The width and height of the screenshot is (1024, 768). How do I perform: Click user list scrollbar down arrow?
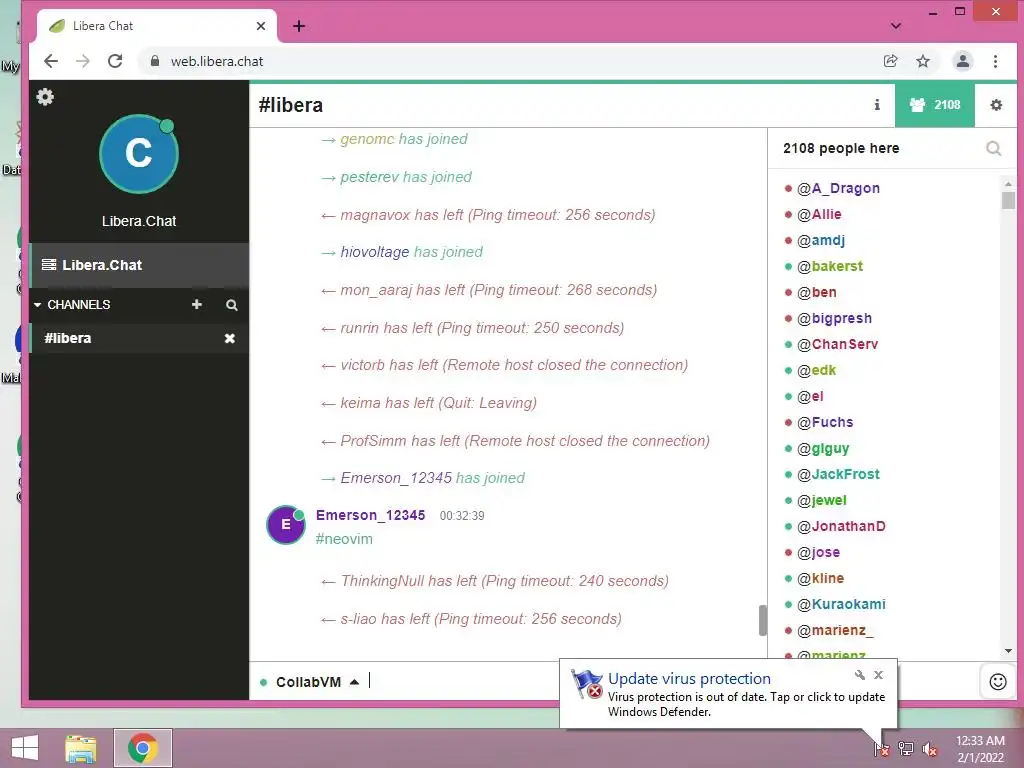click(1008, 651)
